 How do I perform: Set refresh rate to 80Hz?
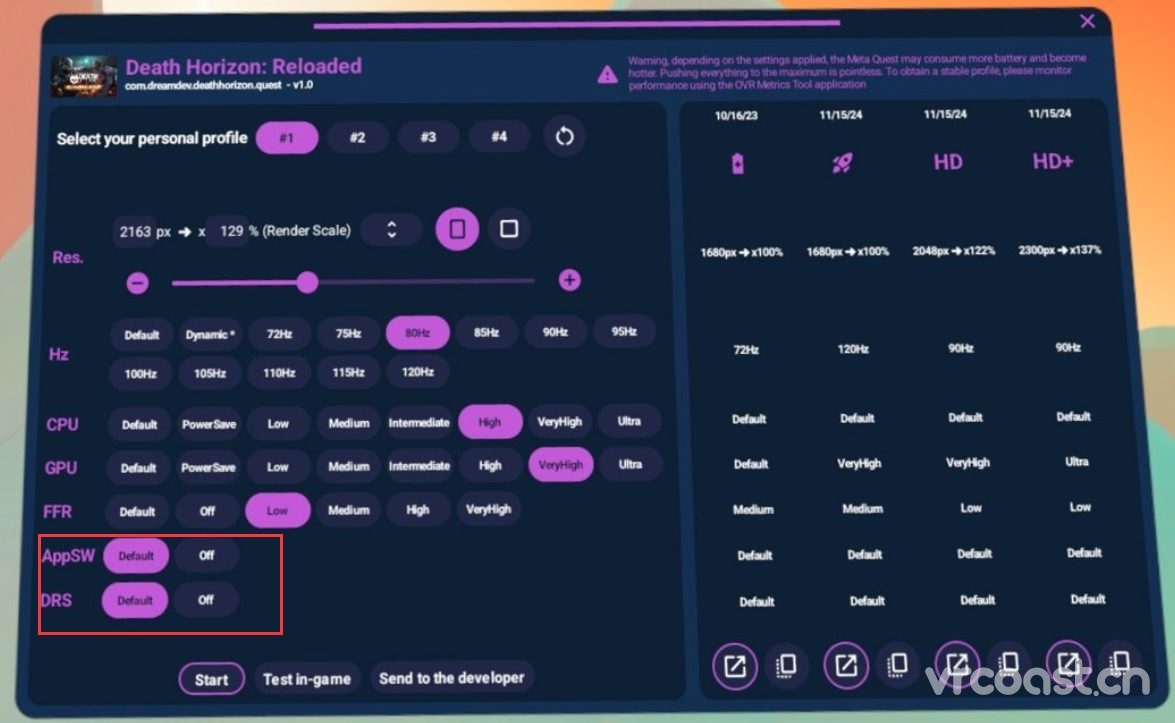tap(417, 333)
